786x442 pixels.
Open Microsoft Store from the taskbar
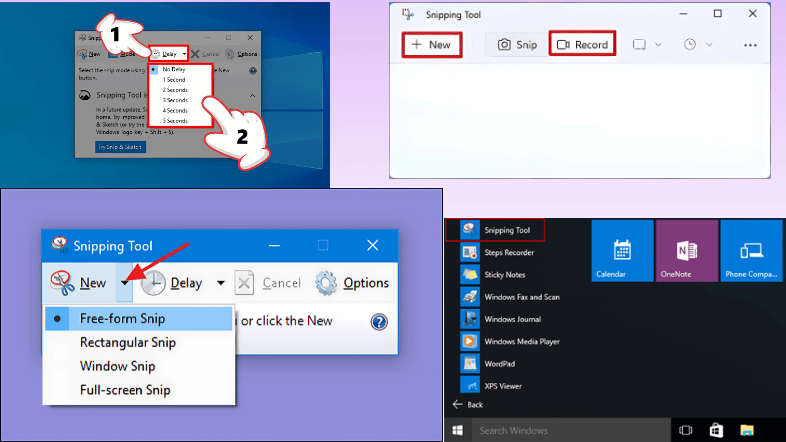(x=716, y=430)
